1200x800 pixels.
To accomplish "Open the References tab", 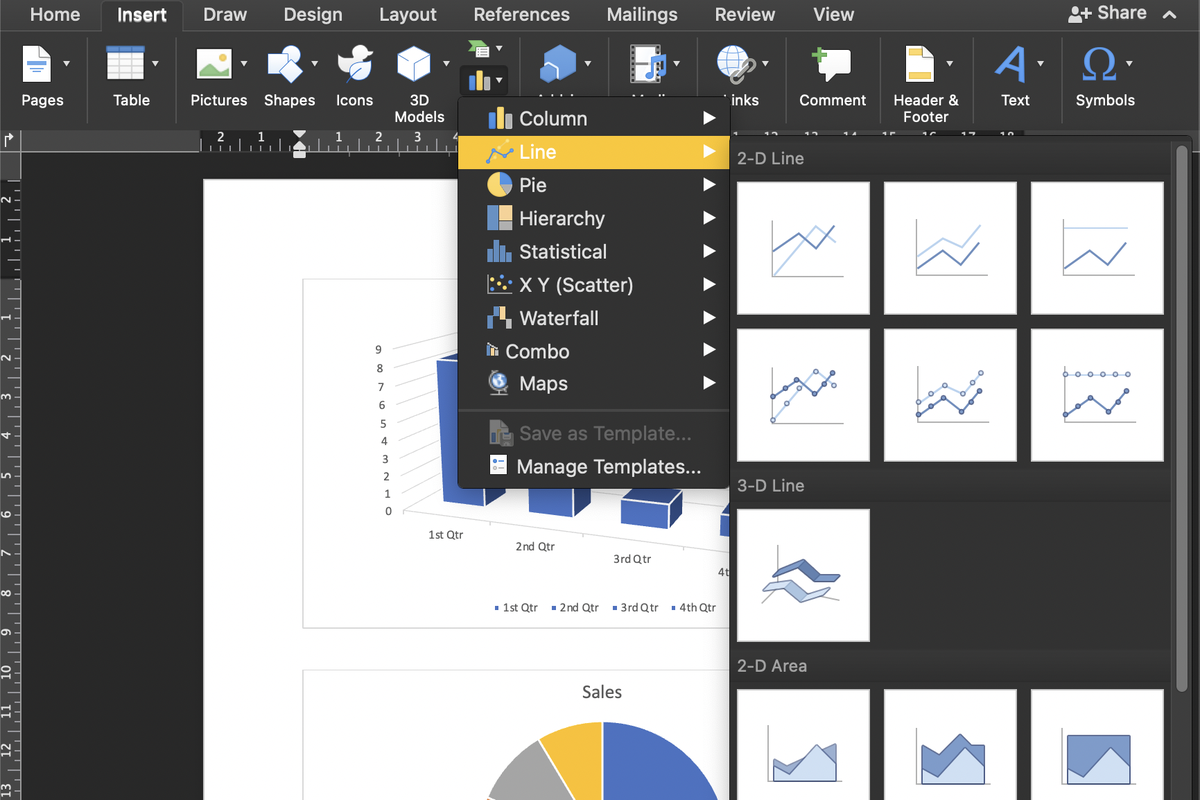I will tap(521, 15).
